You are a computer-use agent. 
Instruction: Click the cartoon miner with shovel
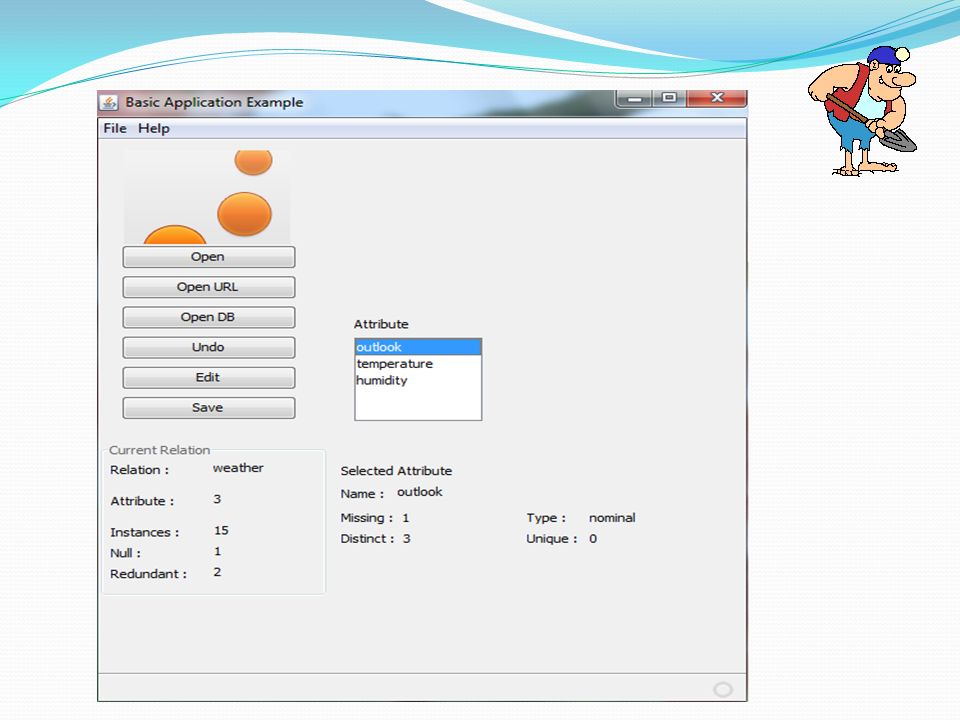(862, 111)
